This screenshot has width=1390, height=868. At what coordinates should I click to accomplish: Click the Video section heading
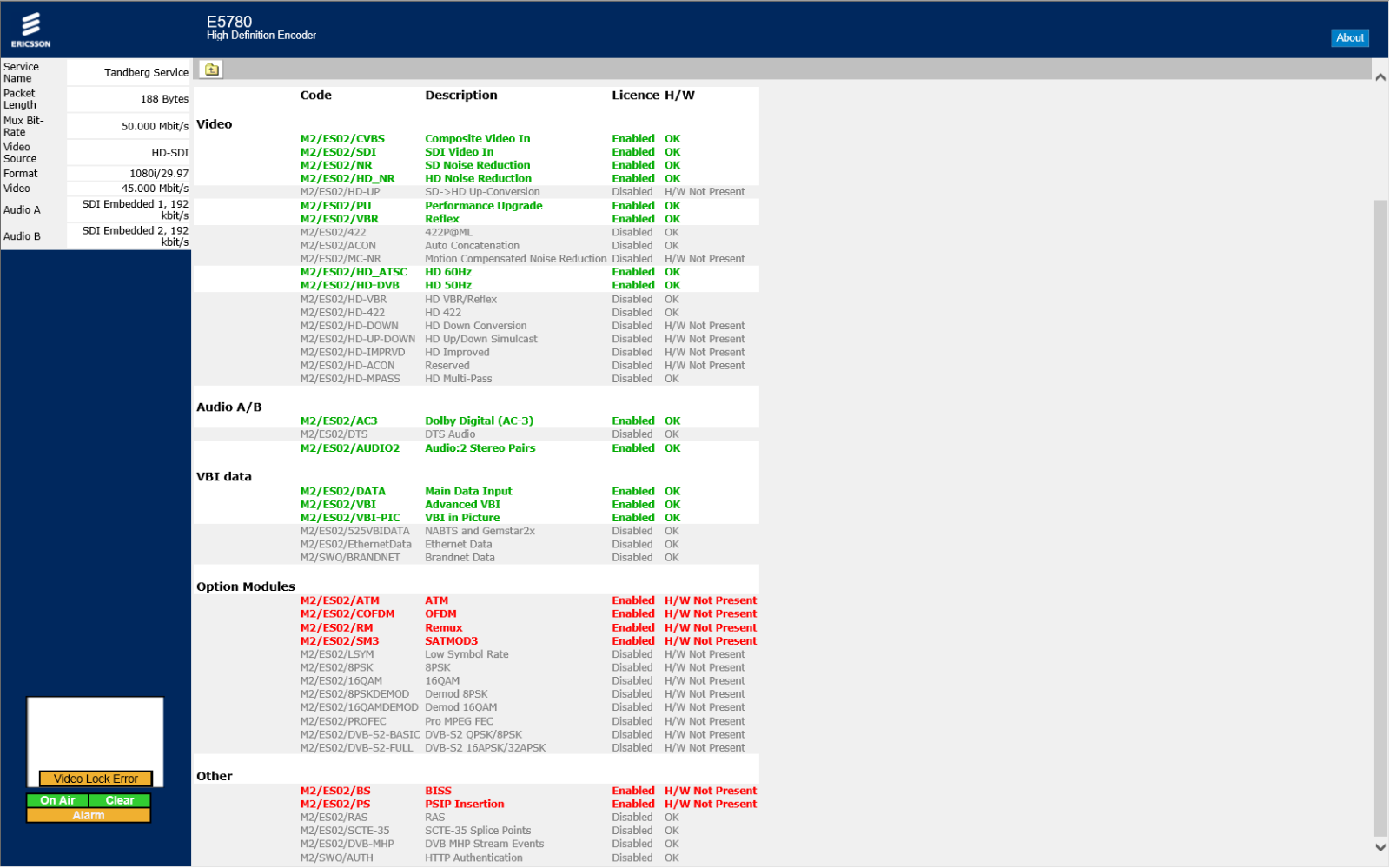pos(214,124)
